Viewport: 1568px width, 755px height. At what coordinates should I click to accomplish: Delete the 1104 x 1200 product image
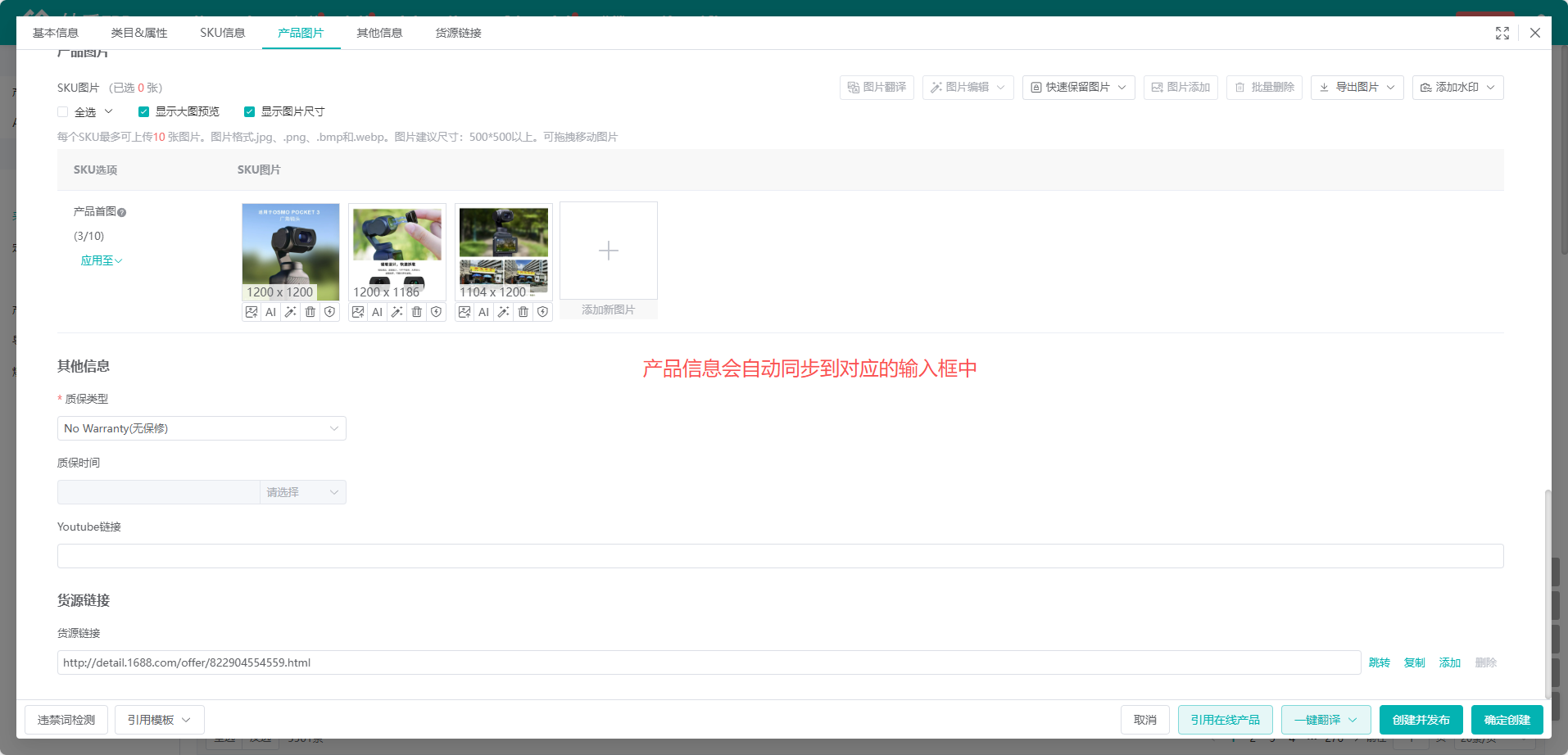[x=523, y=312]
